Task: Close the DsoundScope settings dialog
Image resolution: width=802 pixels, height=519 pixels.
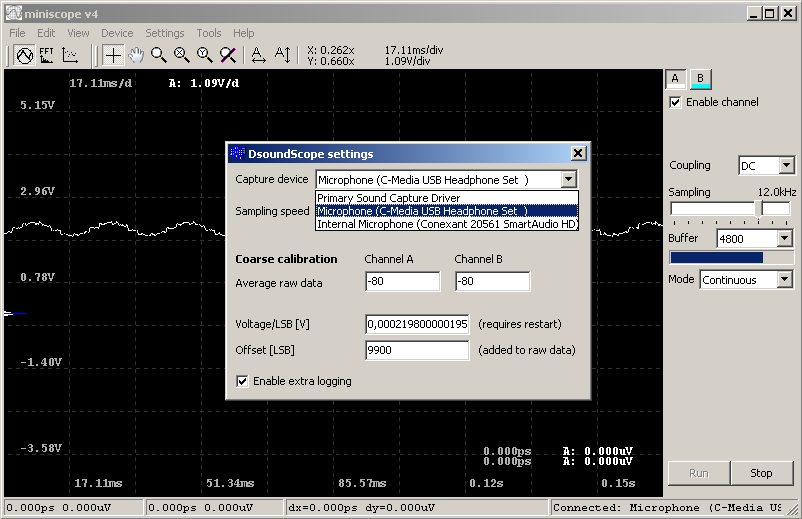Action: pyautogui.click(x=578, y=153)
